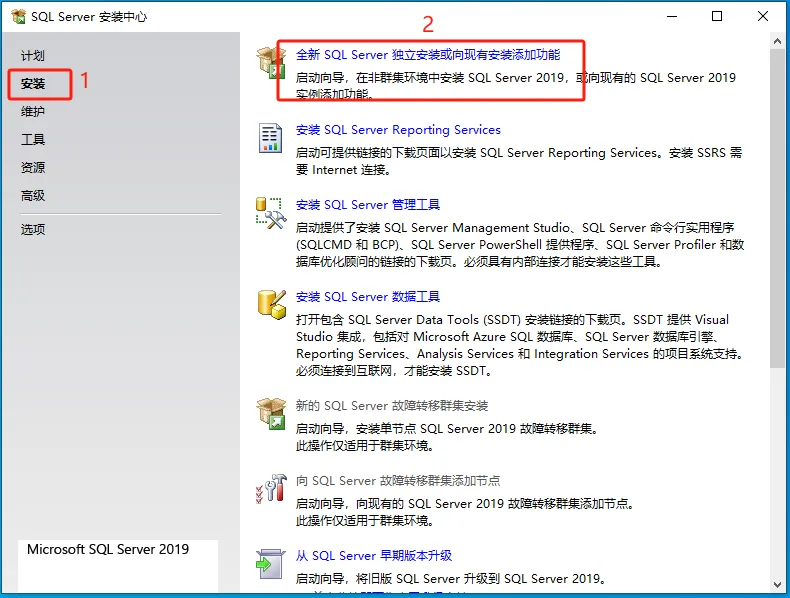The image size is (790, 598).
Task: Launch 全新 SQL Server 独立安装 link
Action: [428, 54]
